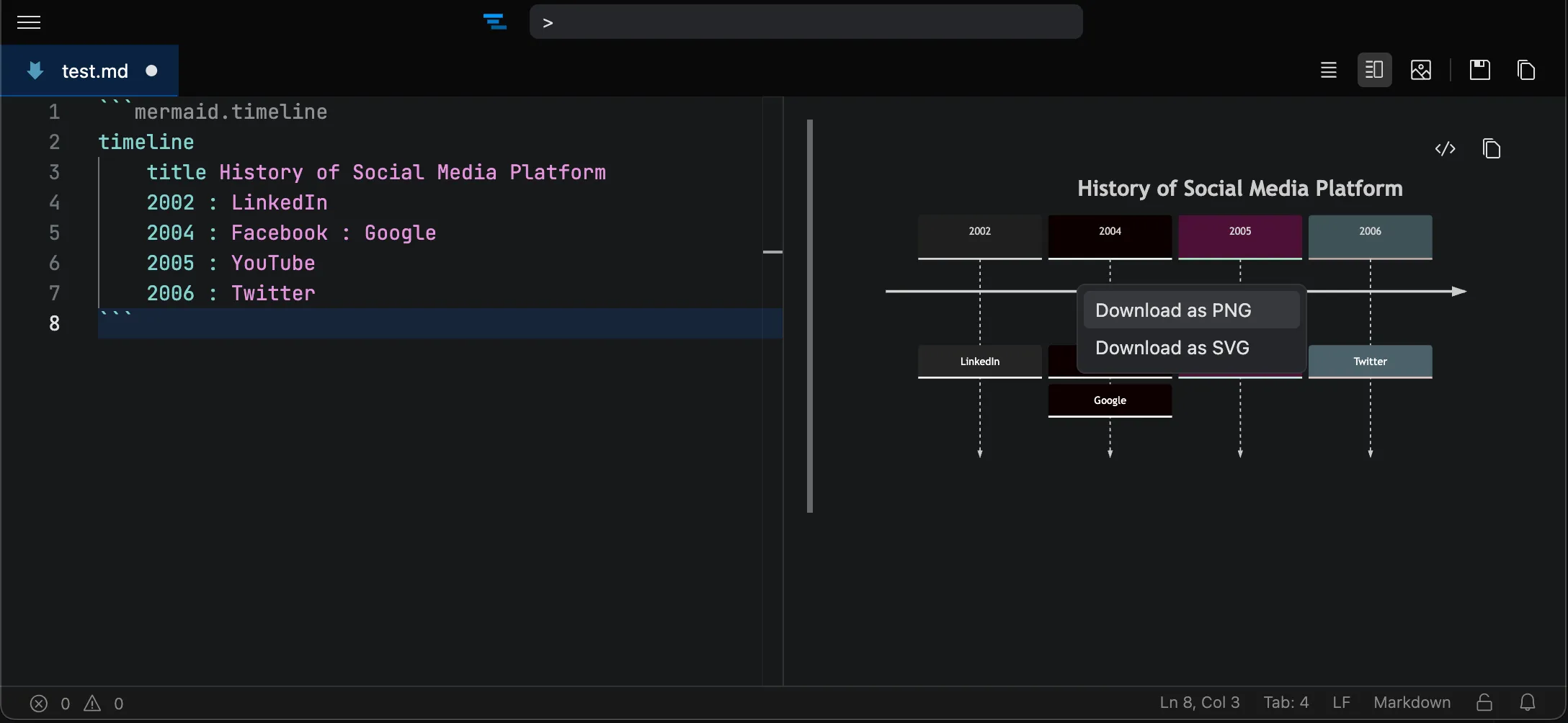Screen dimensions: 1568x723
Task: Open Tab: 4 indentation options
Action: [1286, 702]
